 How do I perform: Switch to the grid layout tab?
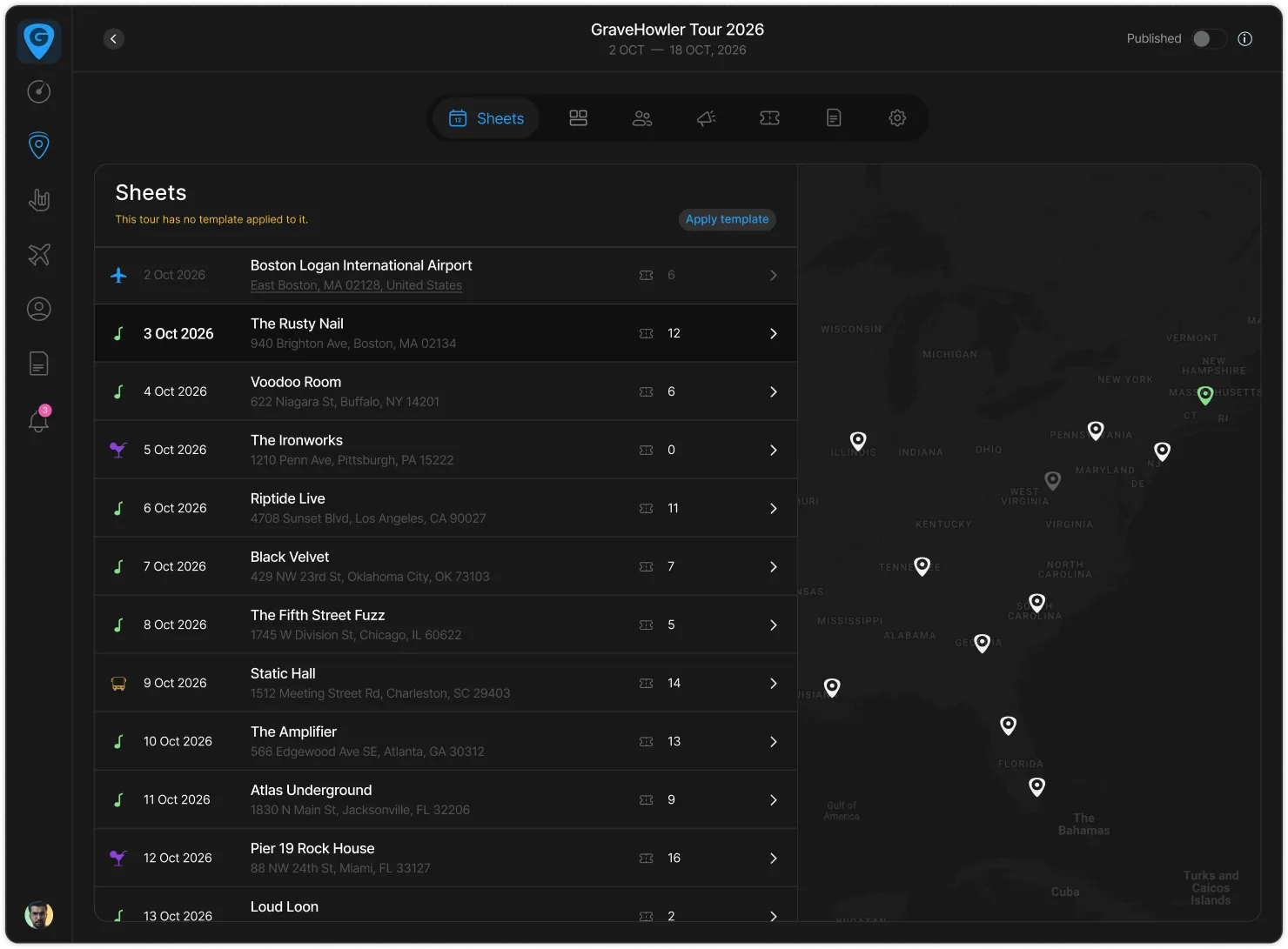coord(579,118)
